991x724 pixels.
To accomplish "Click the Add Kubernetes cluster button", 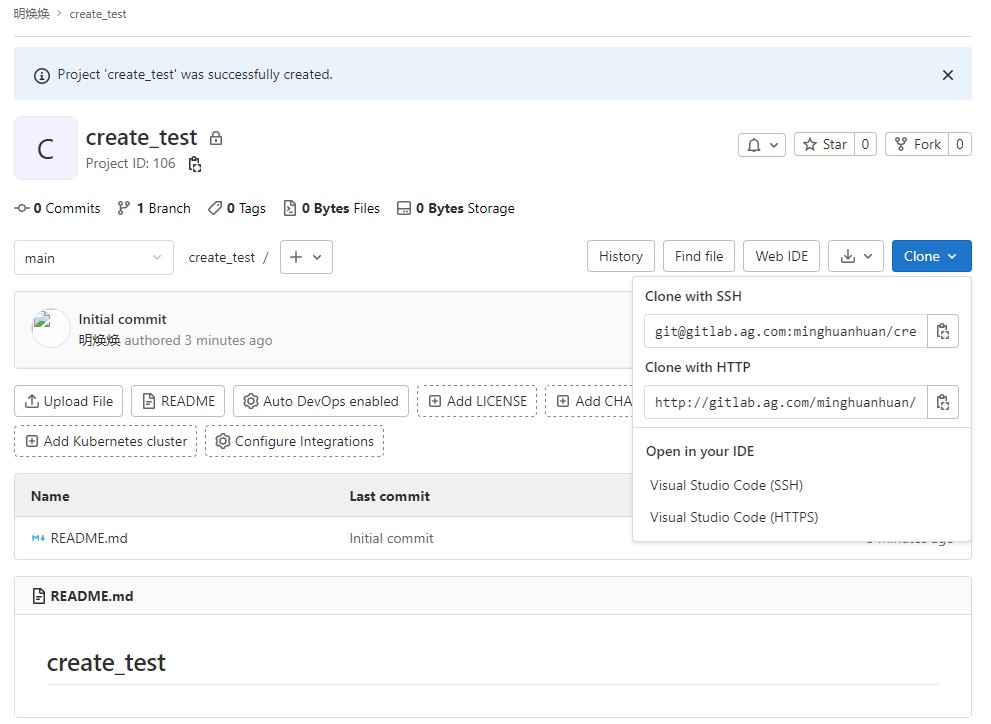I will click(x=105, y=442).
